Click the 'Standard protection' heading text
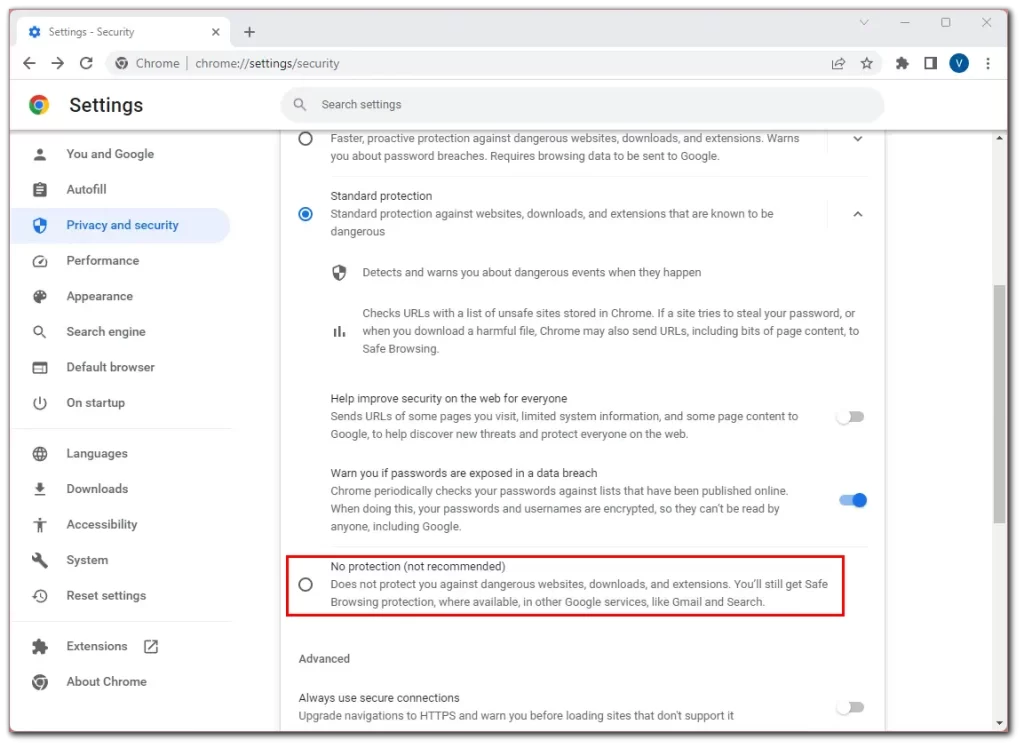 pyautogui.click(x=381, y=196)
